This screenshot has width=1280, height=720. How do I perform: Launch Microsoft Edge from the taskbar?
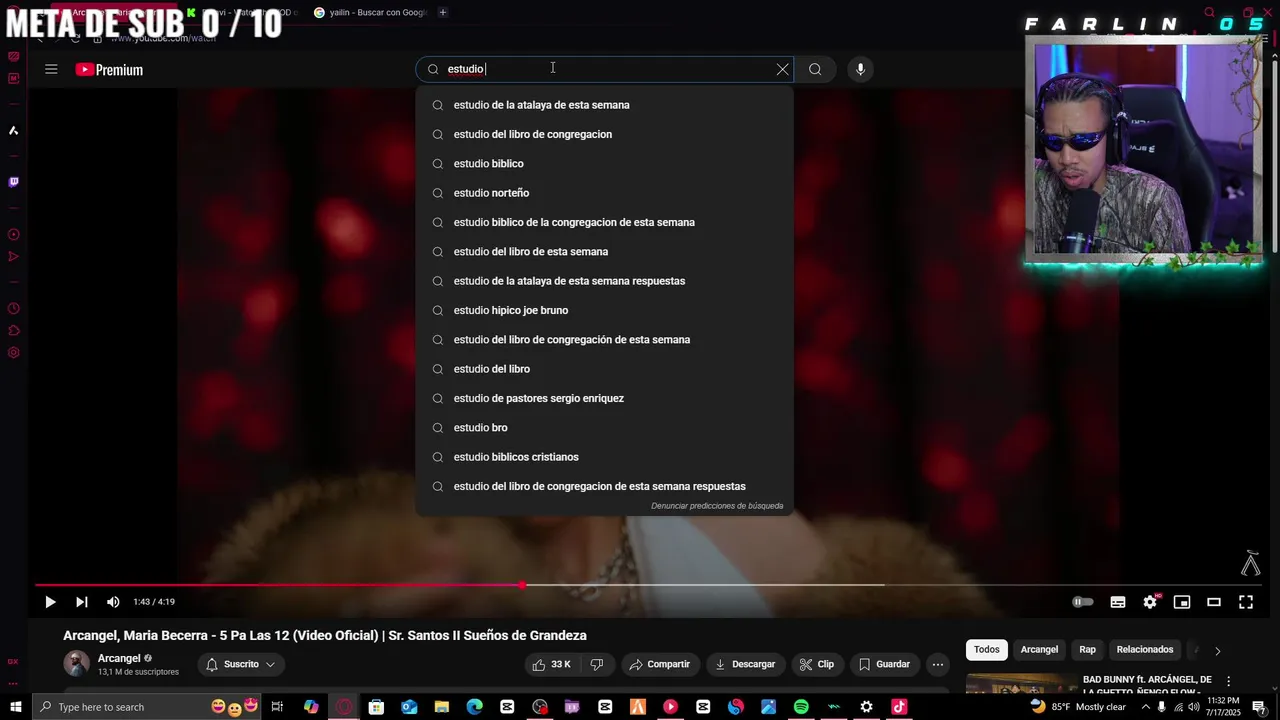(x=474, y=707)
